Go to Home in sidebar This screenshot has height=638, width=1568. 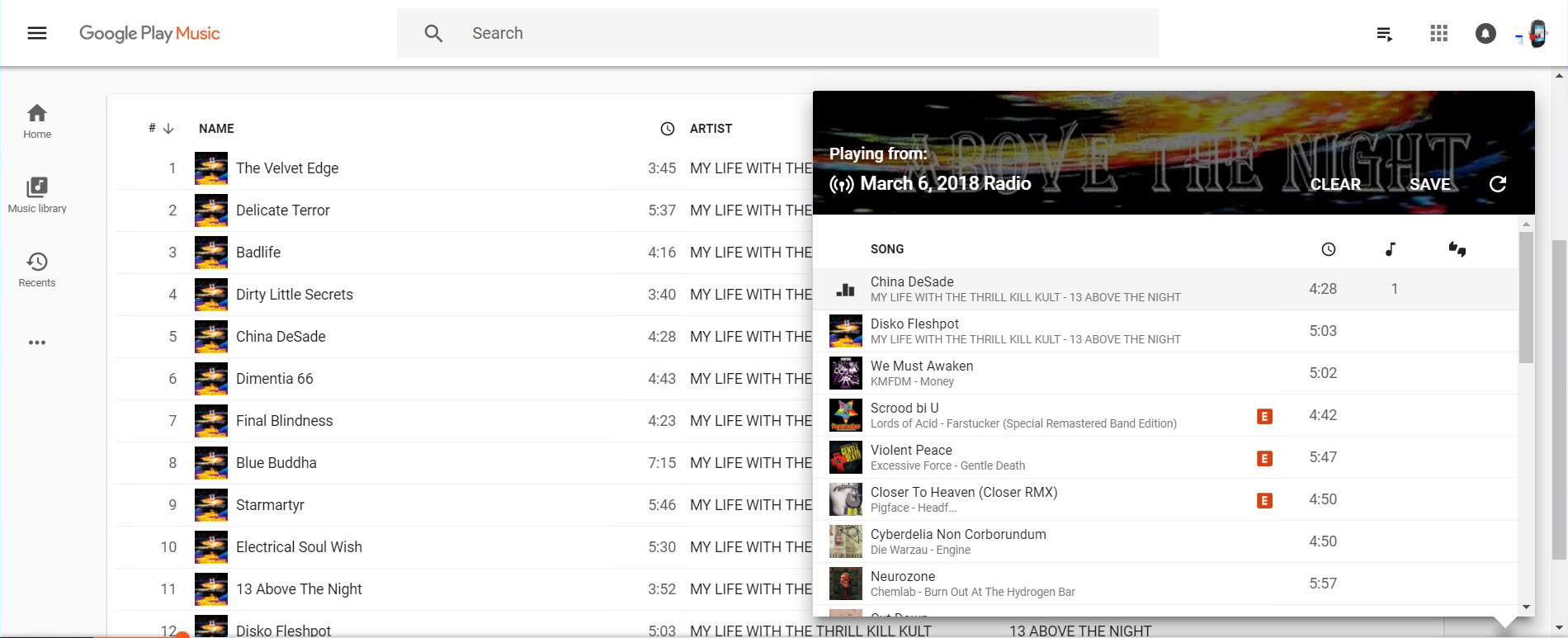coord(37,121)
